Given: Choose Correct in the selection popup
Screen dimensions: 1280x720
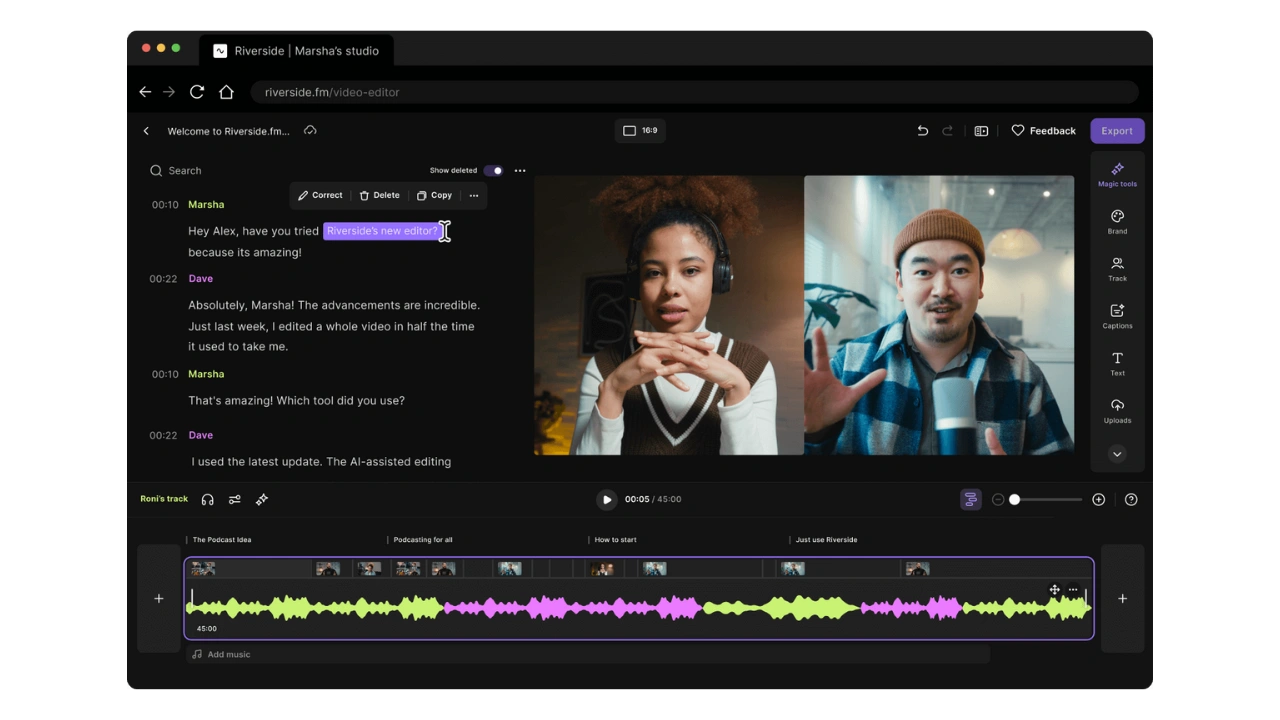Looking at the screenshot, I should pos(320,196).
